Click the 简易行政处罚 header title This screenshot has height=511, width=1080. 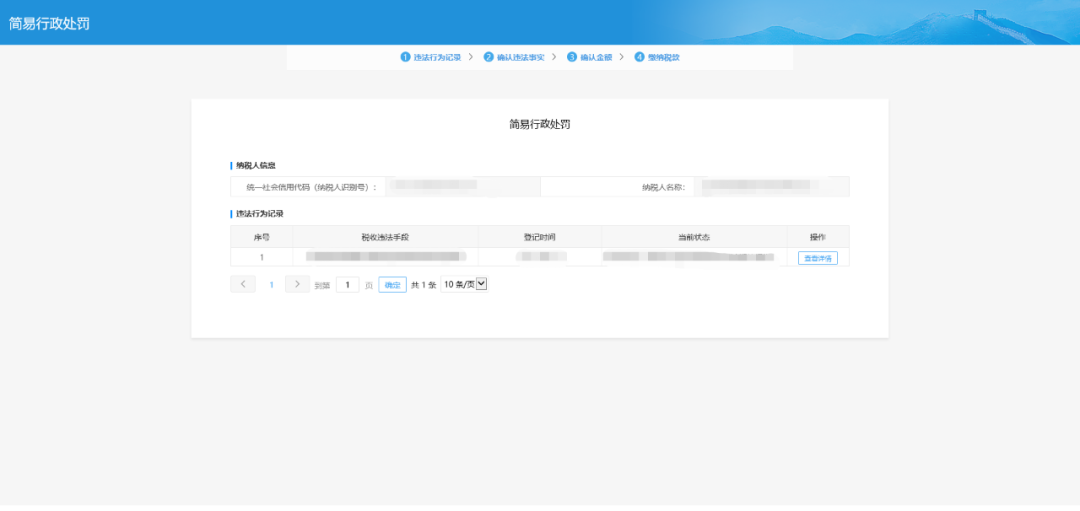point(50,23)
